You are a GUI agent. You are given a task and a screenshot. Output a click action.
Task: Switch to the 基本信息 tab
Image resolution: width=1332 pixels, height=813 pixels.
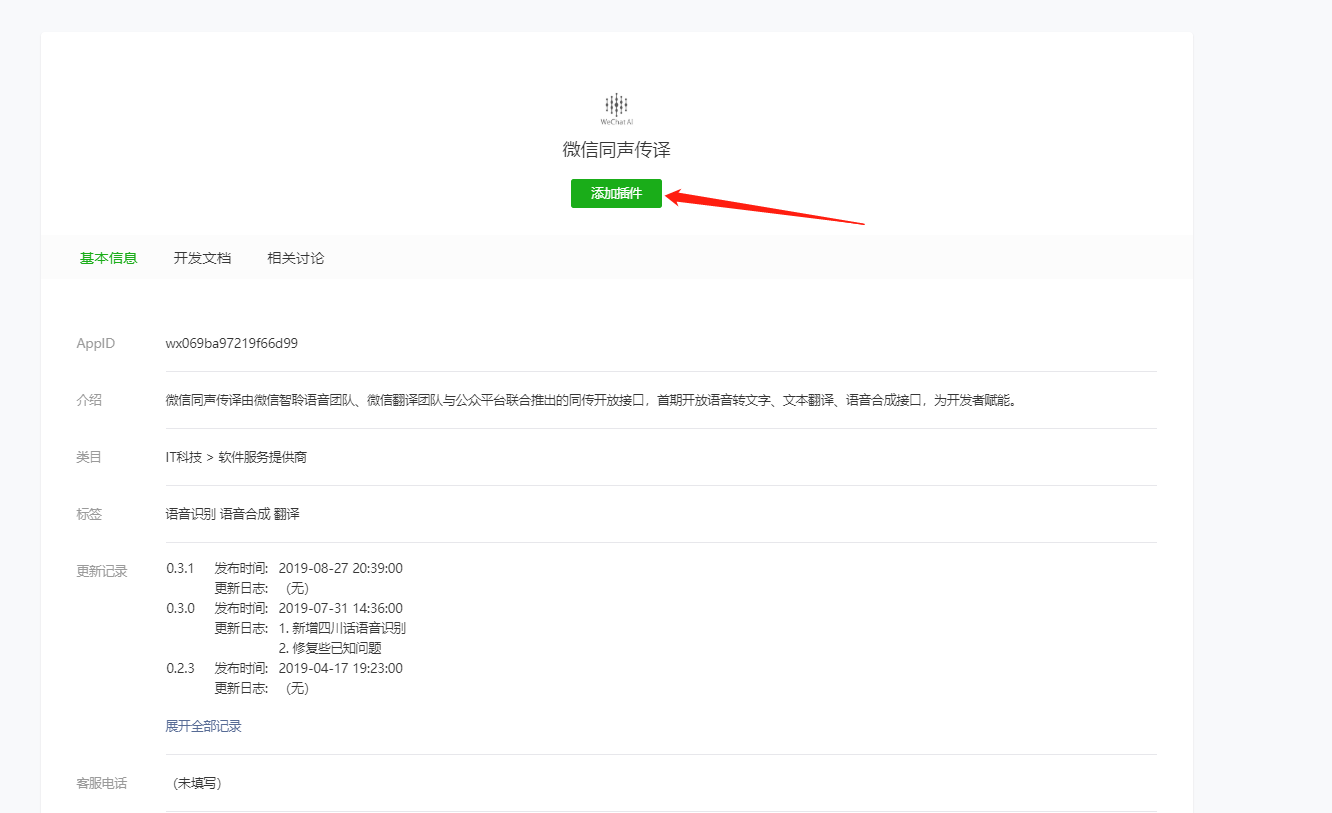click(108, 258)
